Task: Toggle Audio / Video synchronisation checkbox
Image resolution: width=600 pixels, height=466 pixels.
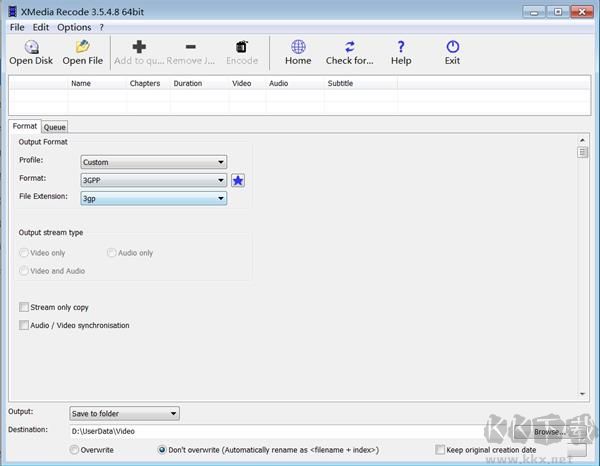Action: [x=24, y=325]
